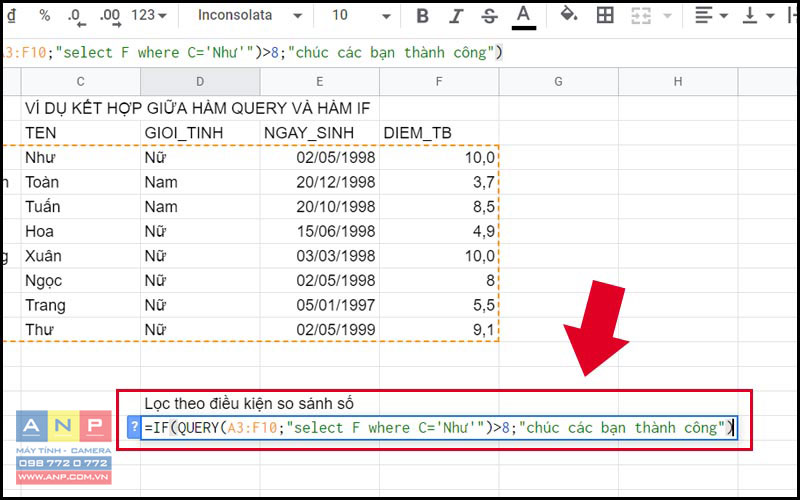This screenshot has width=800, height=500.
Task: Select column E header
Action: click(x=319, y=82)
